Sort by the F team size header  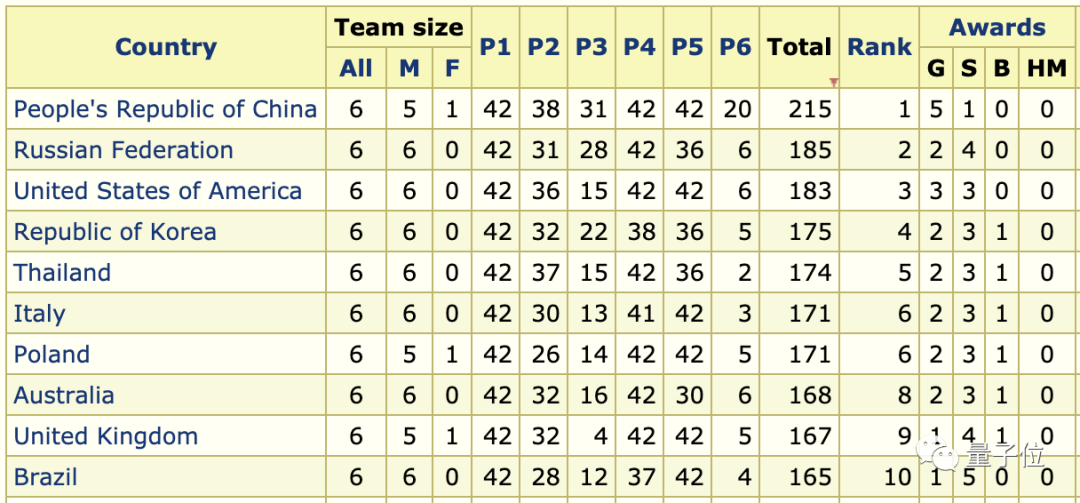(x=452, y=68)
